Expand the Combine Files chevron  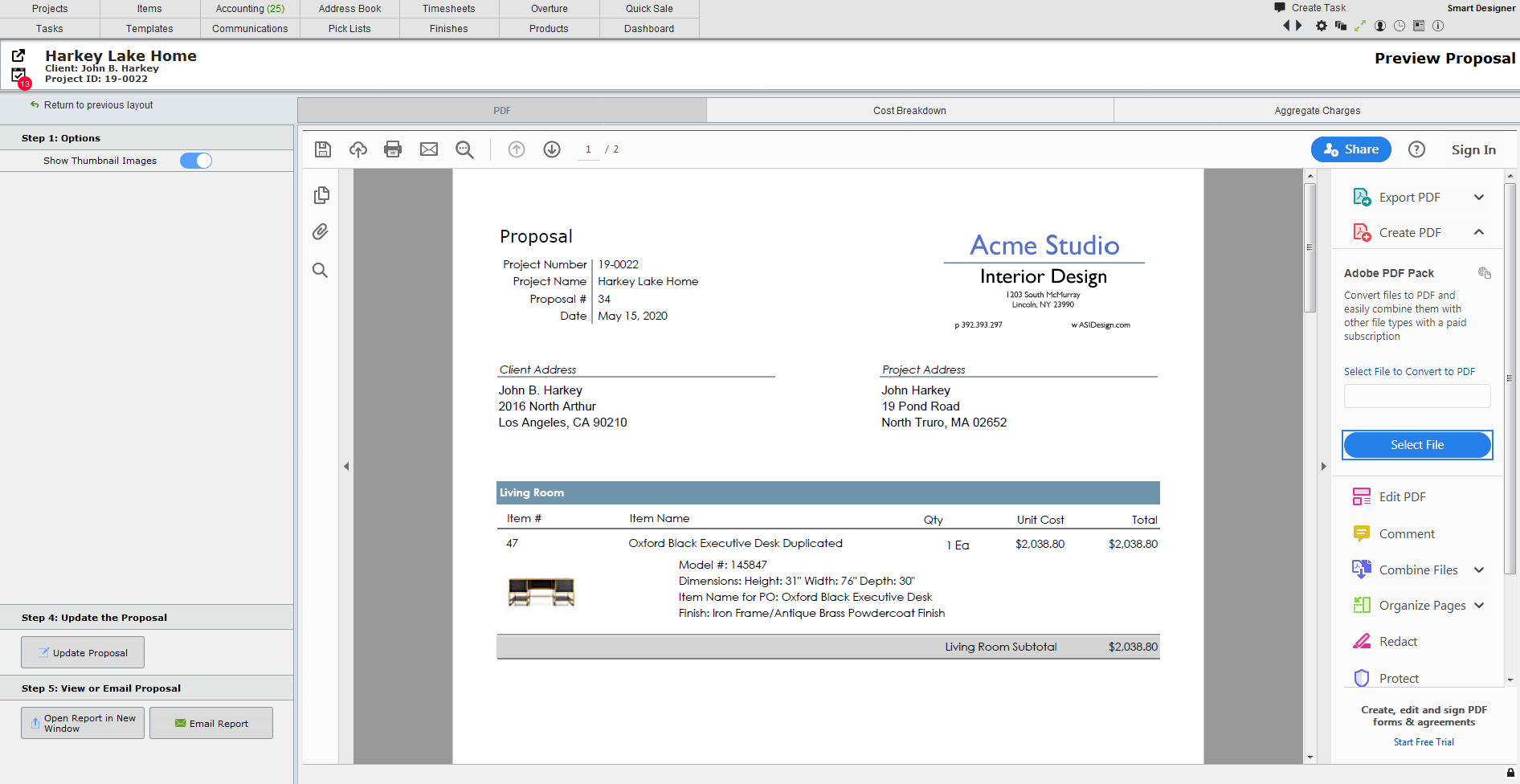(1479, 570)
